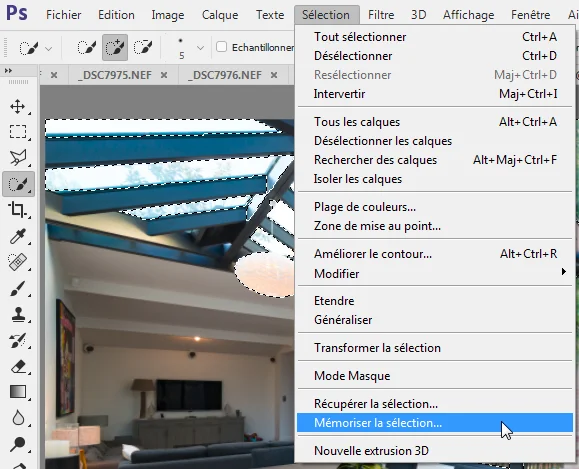Screen dimensions: 579x469
Task: Activate the Subtract from selection mode
Action: pos(143,47)
